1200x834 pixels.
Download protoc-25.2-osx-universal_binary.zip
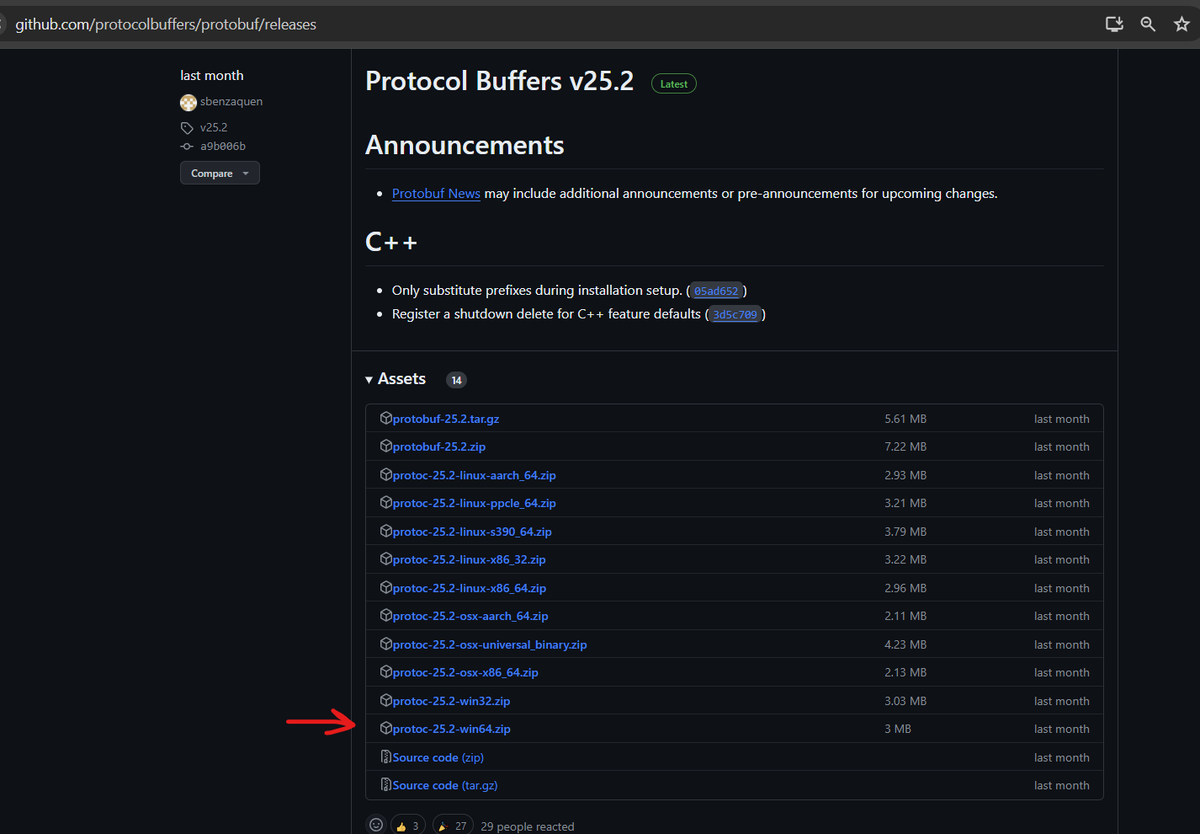(x=489, y=645)
